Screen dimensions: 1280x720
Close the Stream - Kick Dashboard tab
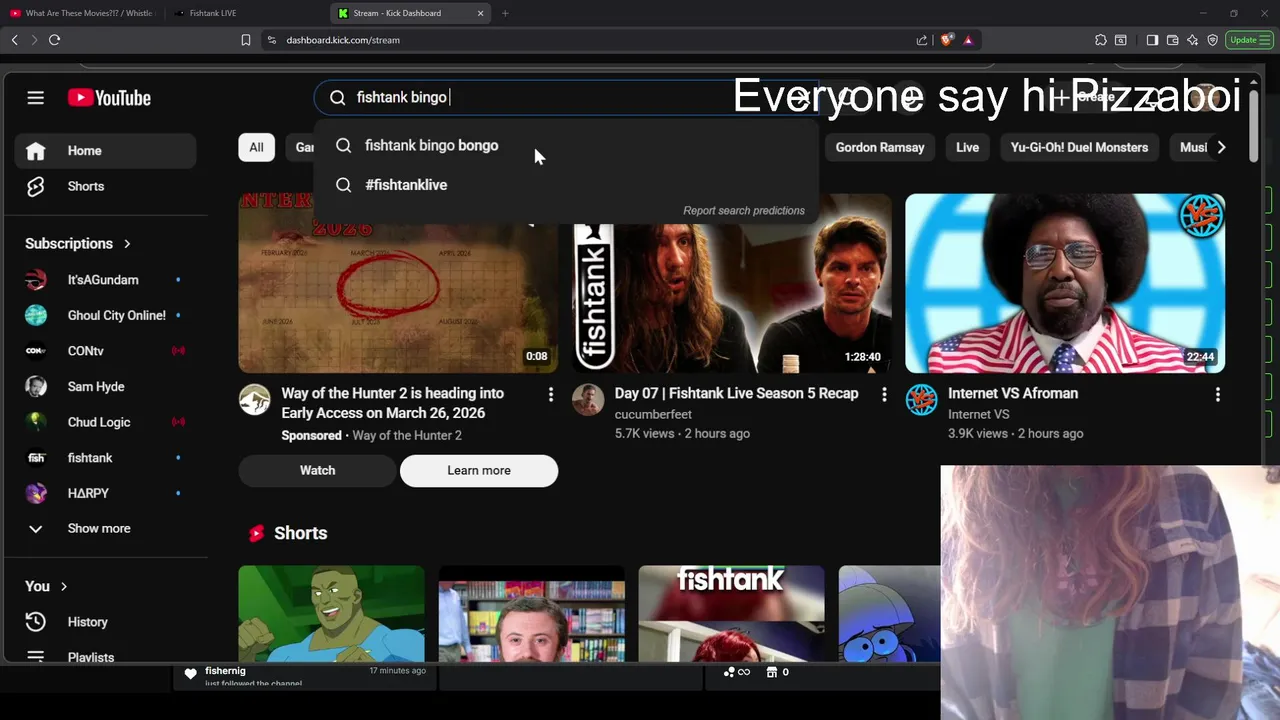[480, 13]
